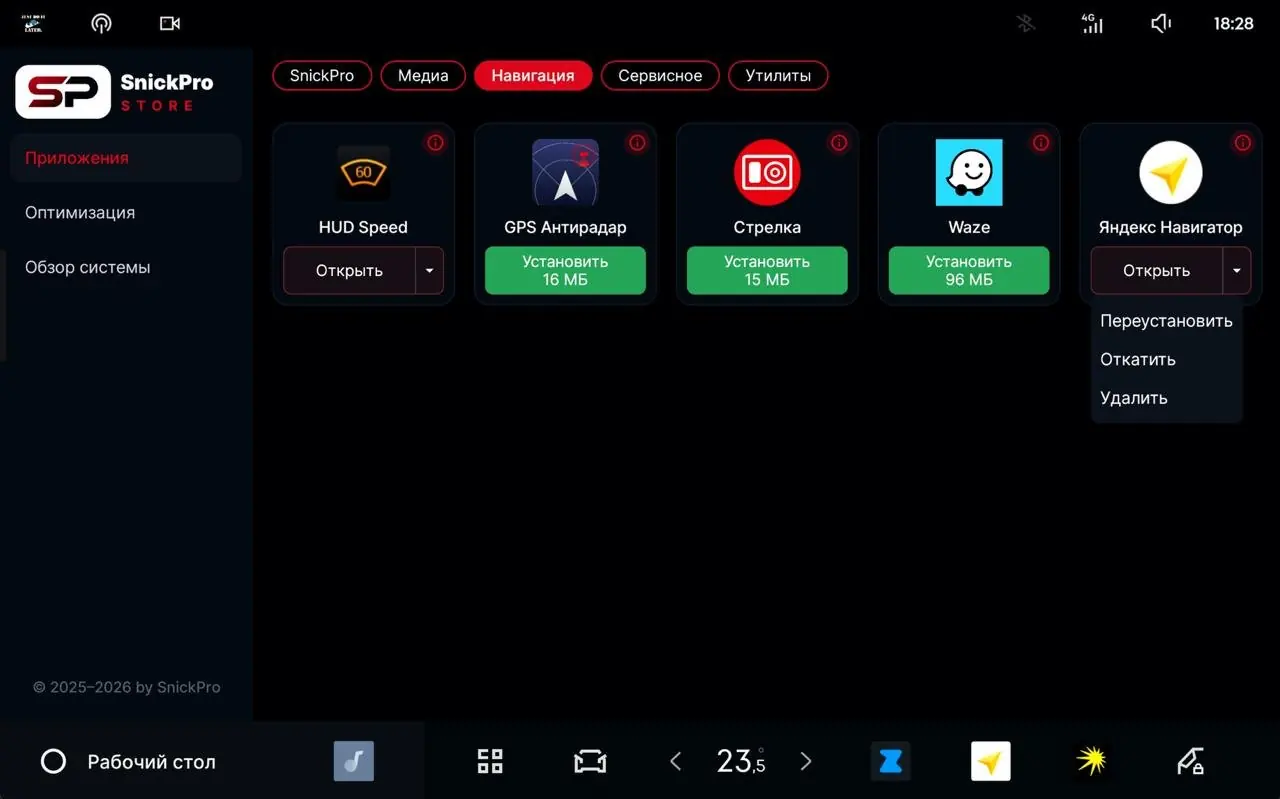This screenshot has width=1280, height=799.
Task: Click the Waze app title
Action: [x=969, y=228]
